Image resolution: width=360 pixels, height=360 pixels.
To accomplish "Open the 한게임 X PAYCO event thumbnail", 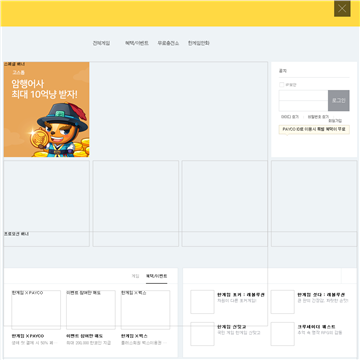I will pos(36,310).
